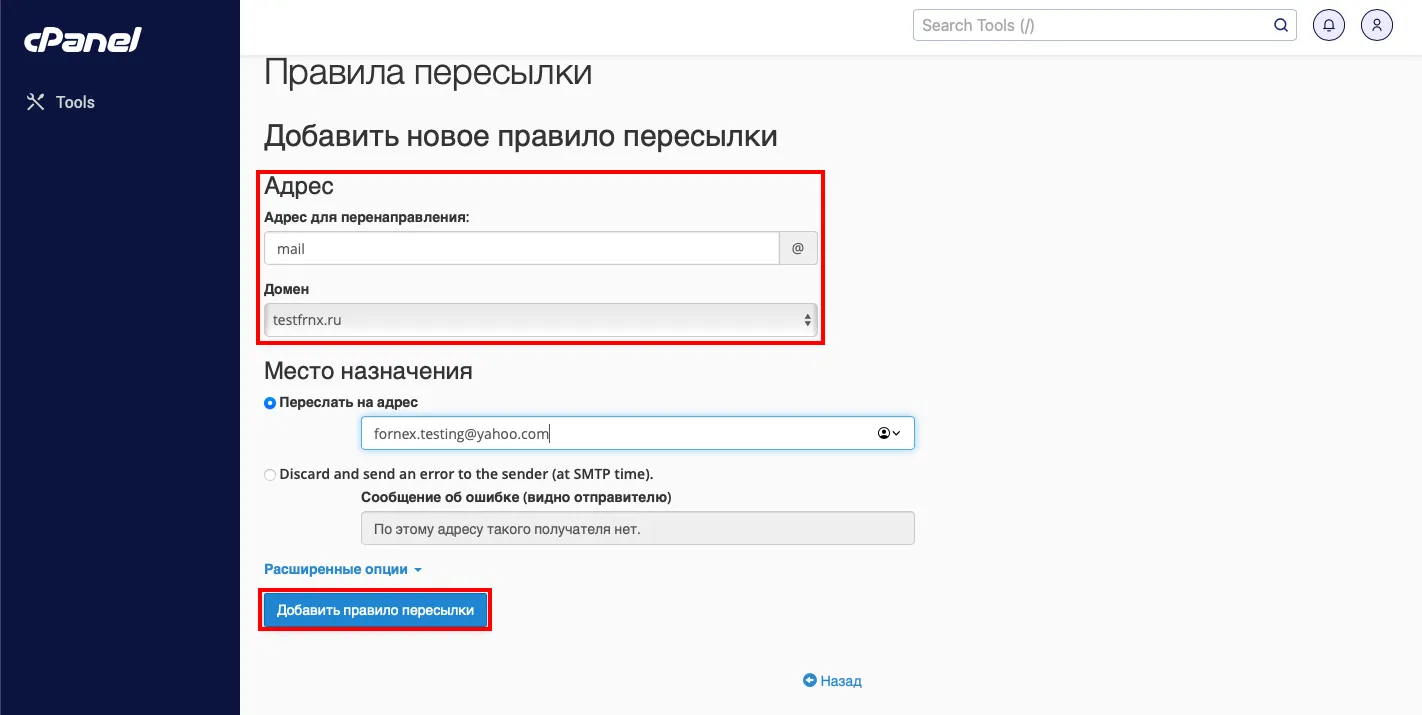
Task: Click 'Добавить правило пересылки' button
Action: pyautogui.click(x=375, y=610)
